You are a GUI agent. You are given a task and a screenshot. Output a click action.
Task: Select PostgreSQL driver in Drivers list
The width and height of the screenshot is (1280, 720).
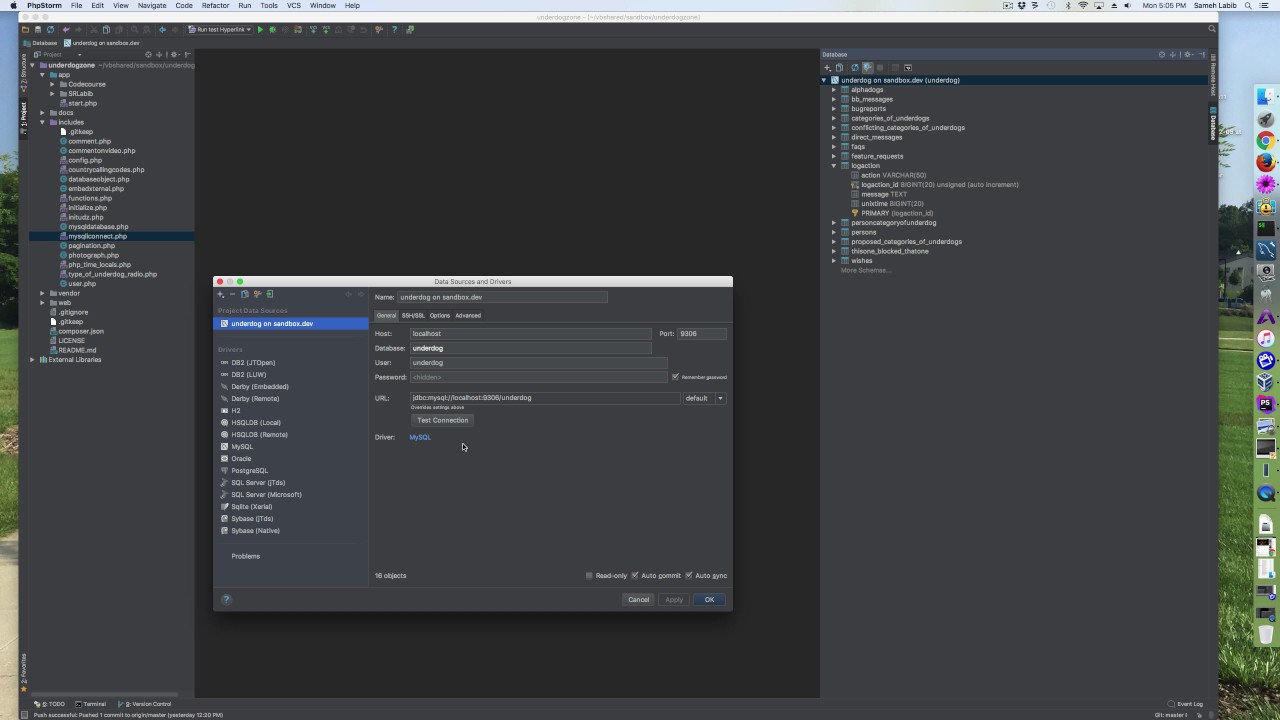click(x=249, y=471)
